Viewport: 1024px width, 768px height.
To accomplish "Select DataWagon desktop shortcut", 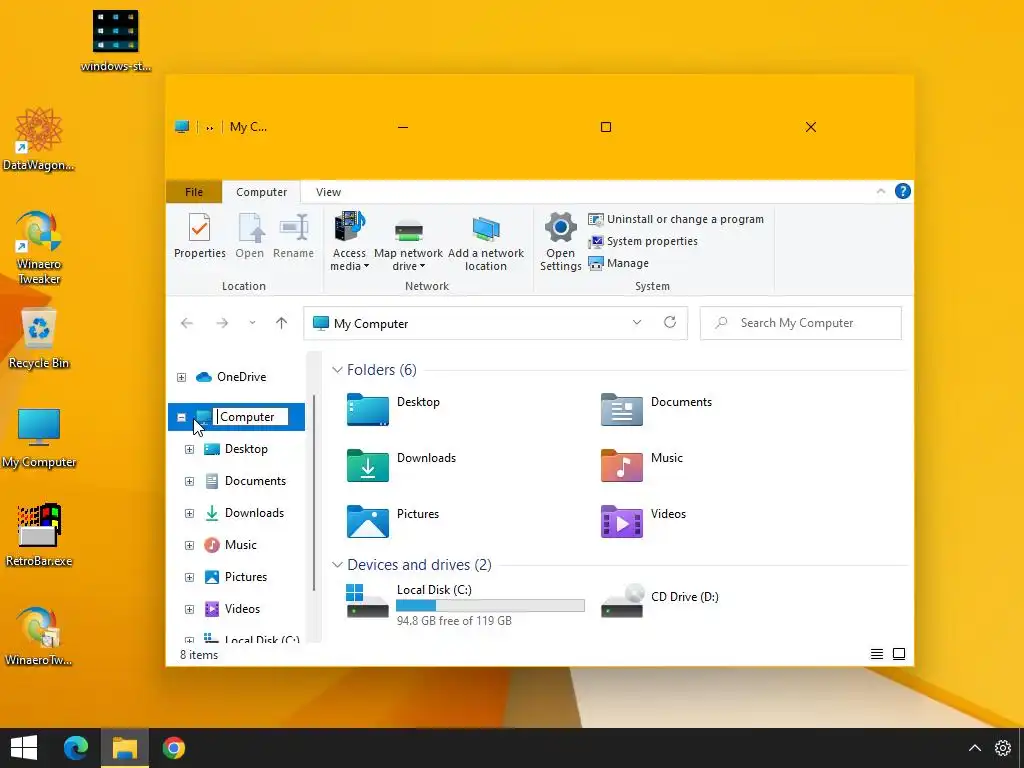I will click(x=39, y=140).
